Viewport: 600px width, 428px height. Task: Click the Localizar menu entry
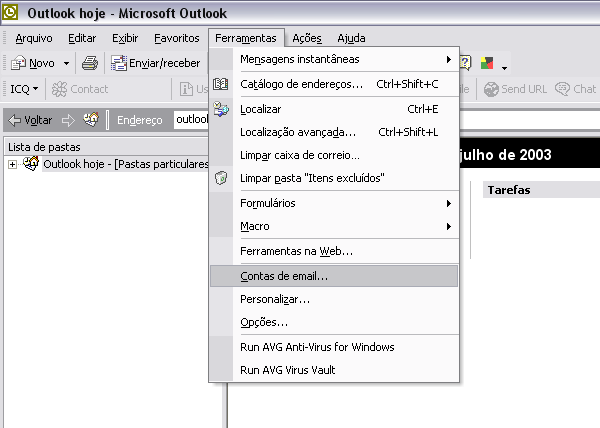coord(261,108)
